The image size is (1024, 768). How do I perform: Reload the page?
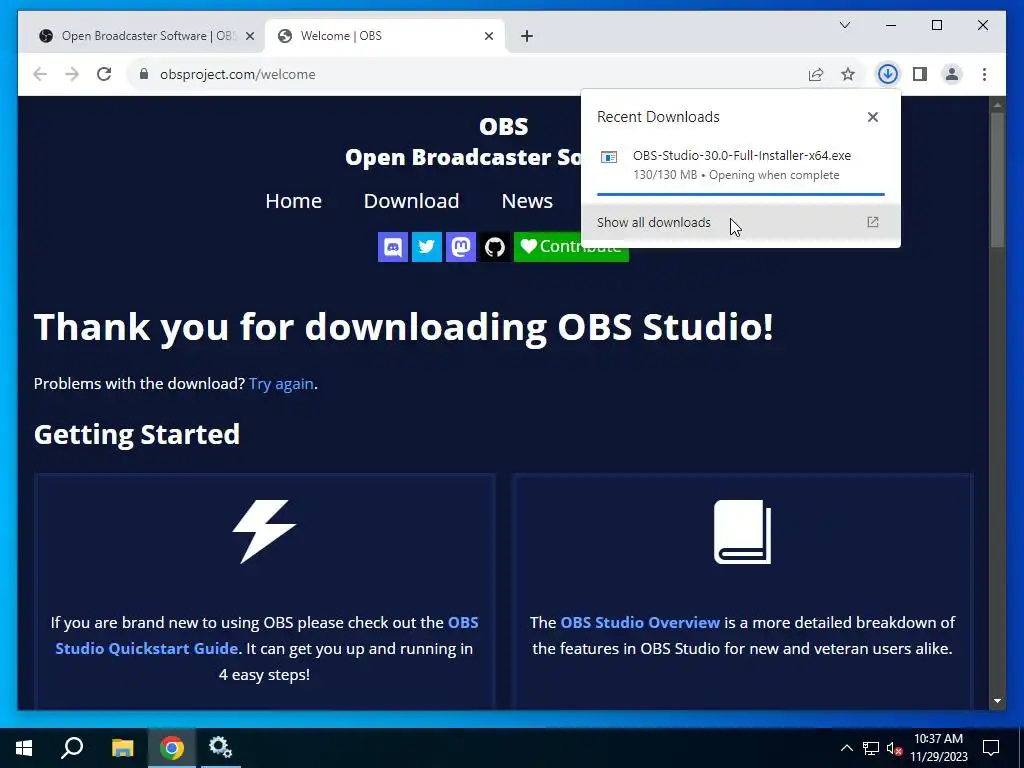[104, 74]
